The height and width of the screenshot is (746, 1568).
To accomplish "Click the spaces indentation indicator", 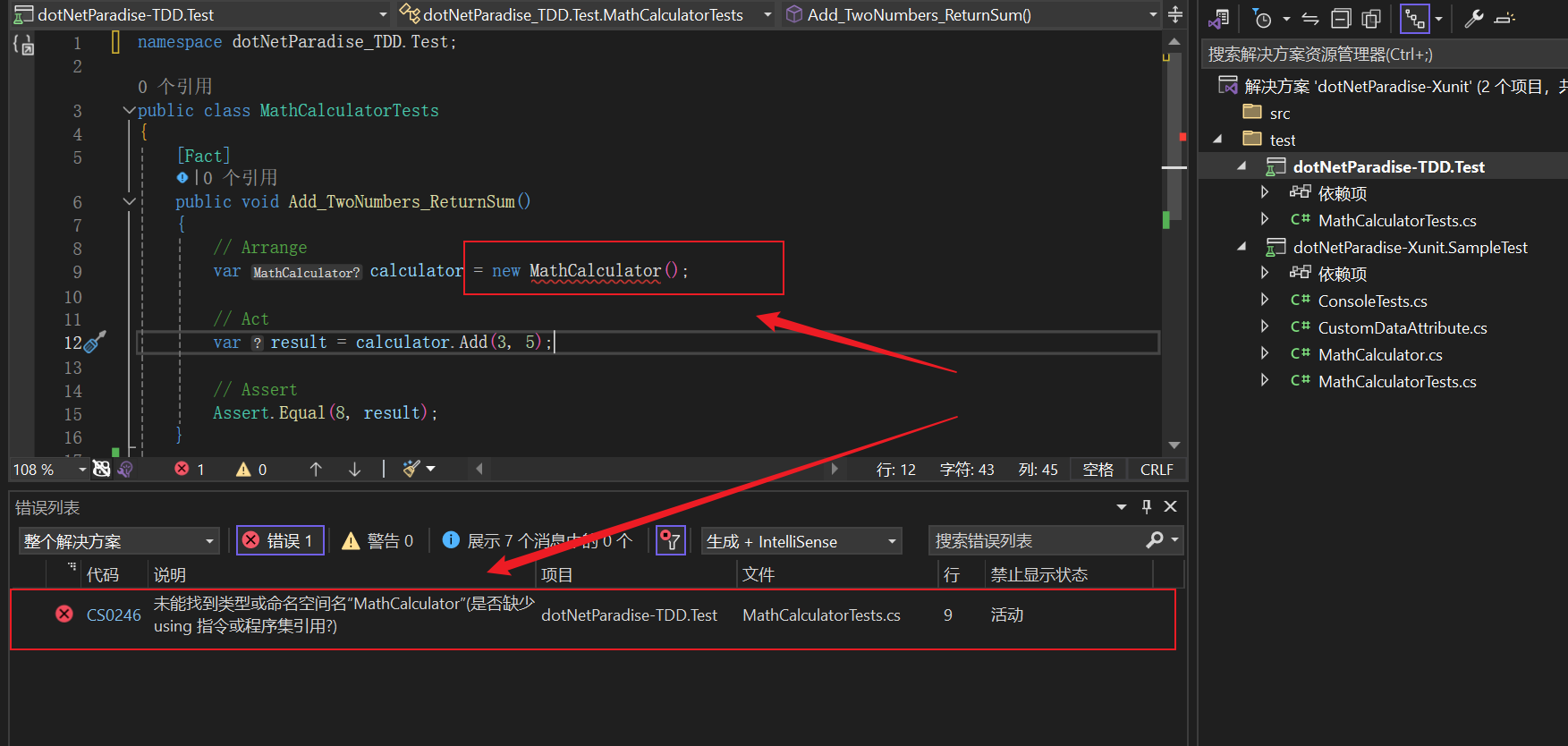I will [x=1098, y=470].
